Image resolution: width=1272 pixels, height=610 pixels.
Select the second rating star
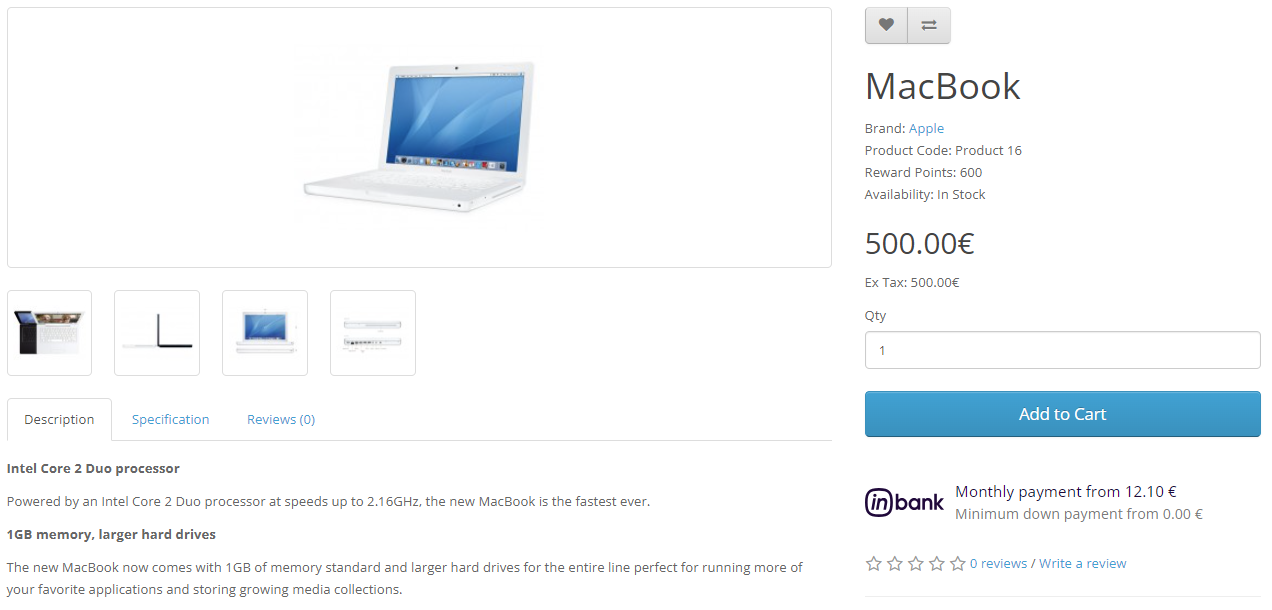895,564
